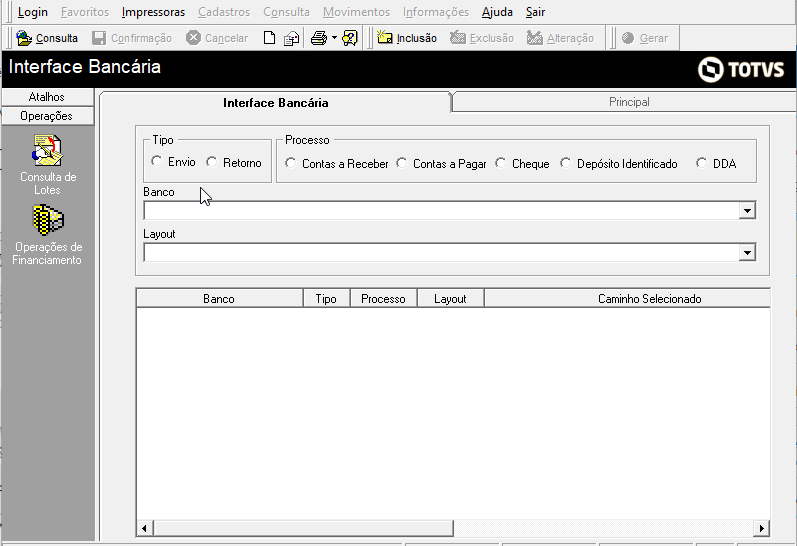Click the TOTVS logo
Image resolution: width=797 pixels, height=546 pixels.
[741, 69]
